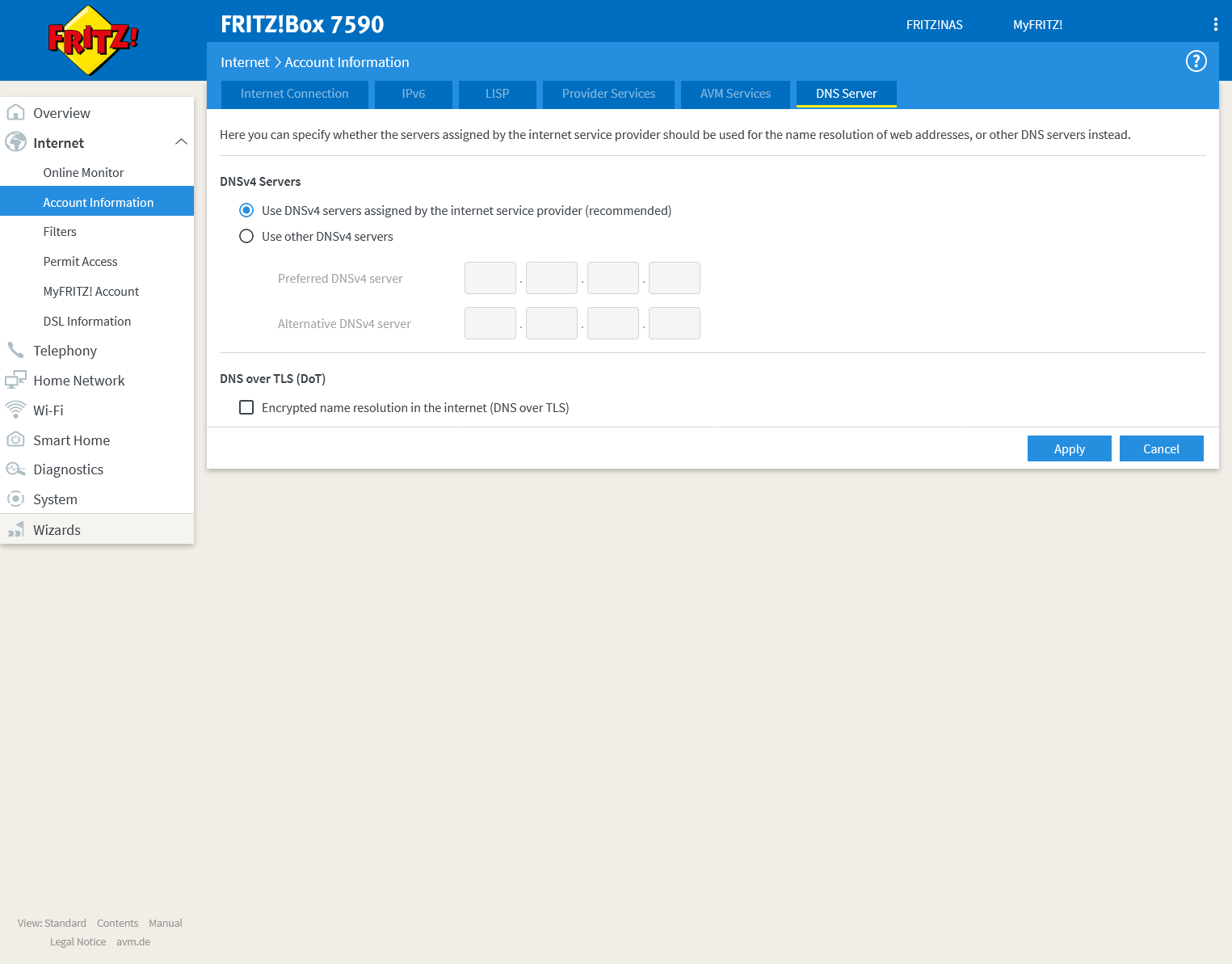Click third octet of Alternative DNSv4 server

click(613, 323)
